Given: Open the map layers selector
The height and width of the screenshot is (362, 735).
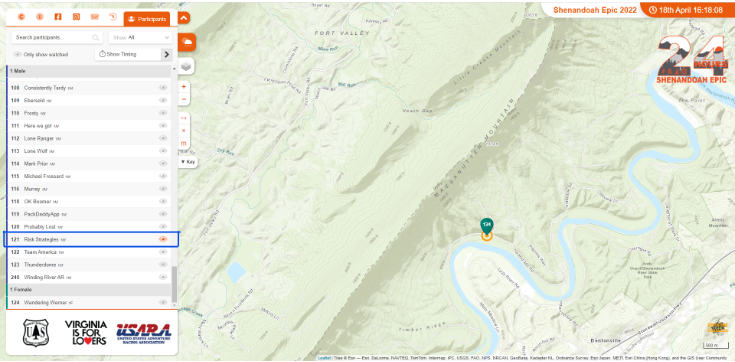Looking at the screenshot, I should tap(186, 67).
